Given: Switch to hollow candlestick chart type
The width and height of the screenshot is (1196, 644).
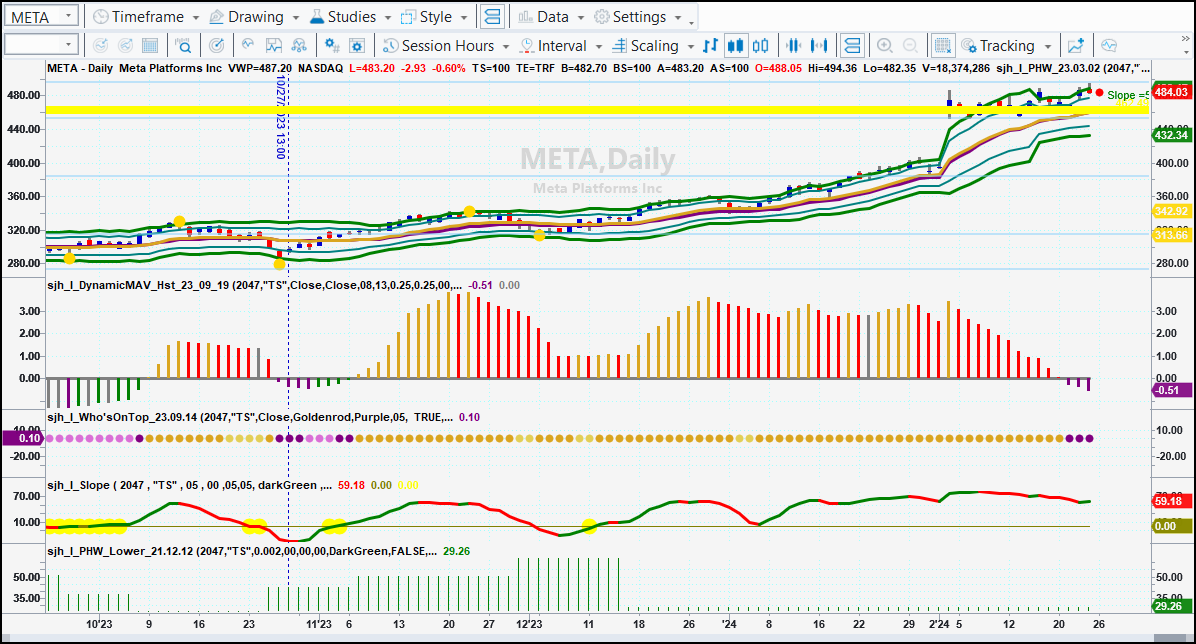Looking at the screenshot, I should pos(760,46).
